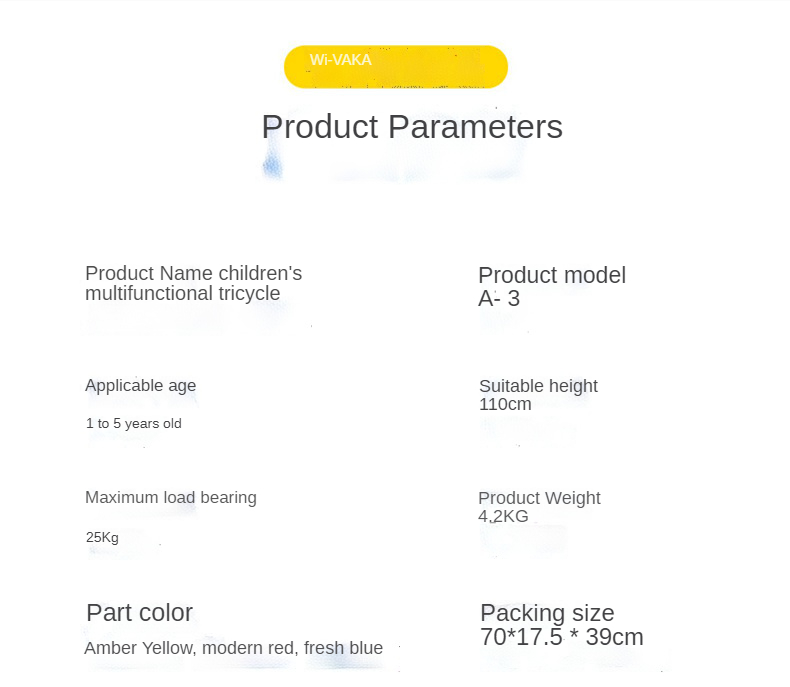The height and width of the screenshot is (687, 790).
Task: Click the yellow Wi-VAKA brand badge
Action: [396, 66]
